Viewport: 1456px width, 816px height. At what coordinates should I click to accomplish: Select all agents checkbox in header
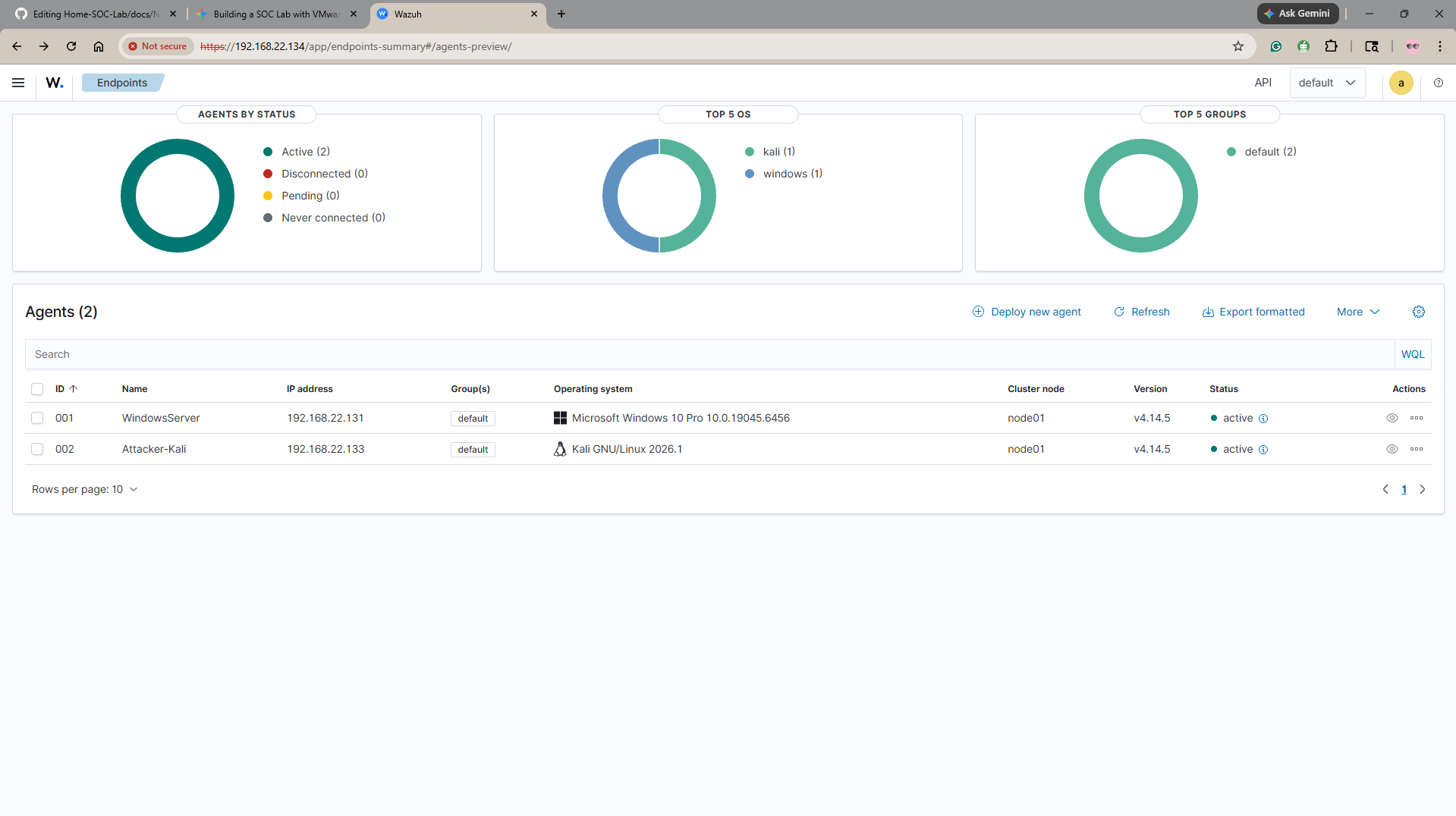[x=37, y=389]
